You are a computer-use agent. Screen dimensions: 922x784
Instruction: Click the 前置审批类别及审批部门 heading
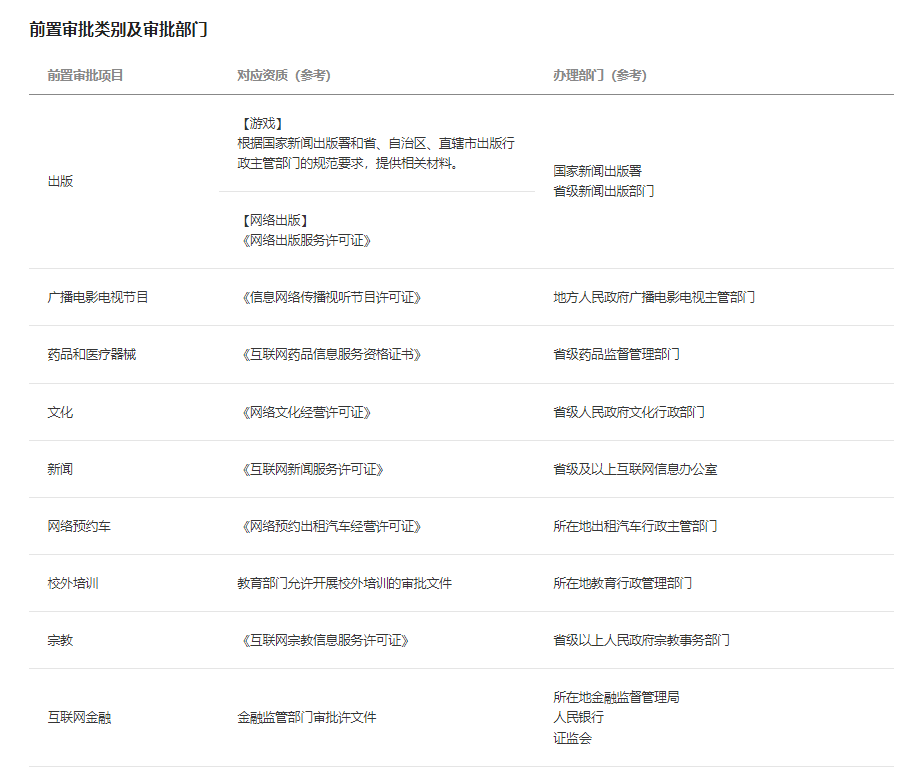coord(118,29)
